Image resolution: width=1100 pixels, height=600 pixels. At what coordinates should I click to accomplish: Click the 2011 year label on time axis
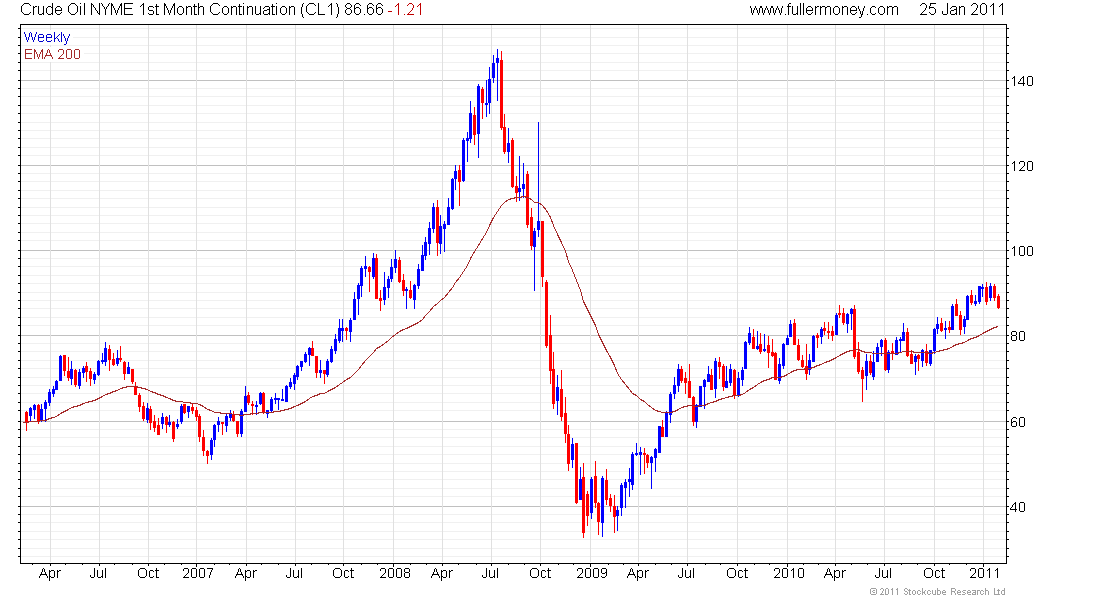pyautogui.click(x=984, y=573)
